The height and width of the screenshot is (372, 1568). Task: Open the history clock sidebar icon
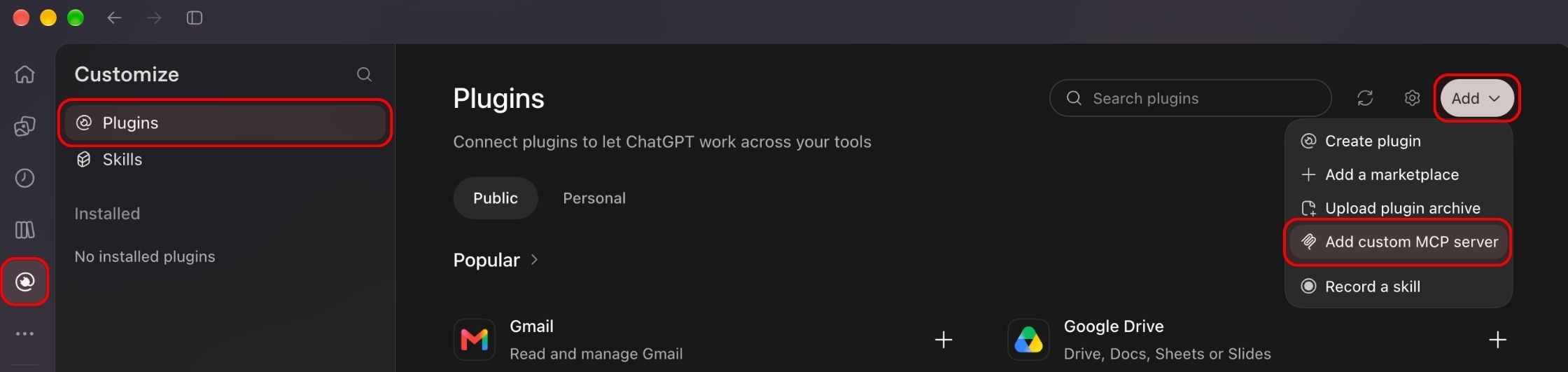tap(25, 178)
